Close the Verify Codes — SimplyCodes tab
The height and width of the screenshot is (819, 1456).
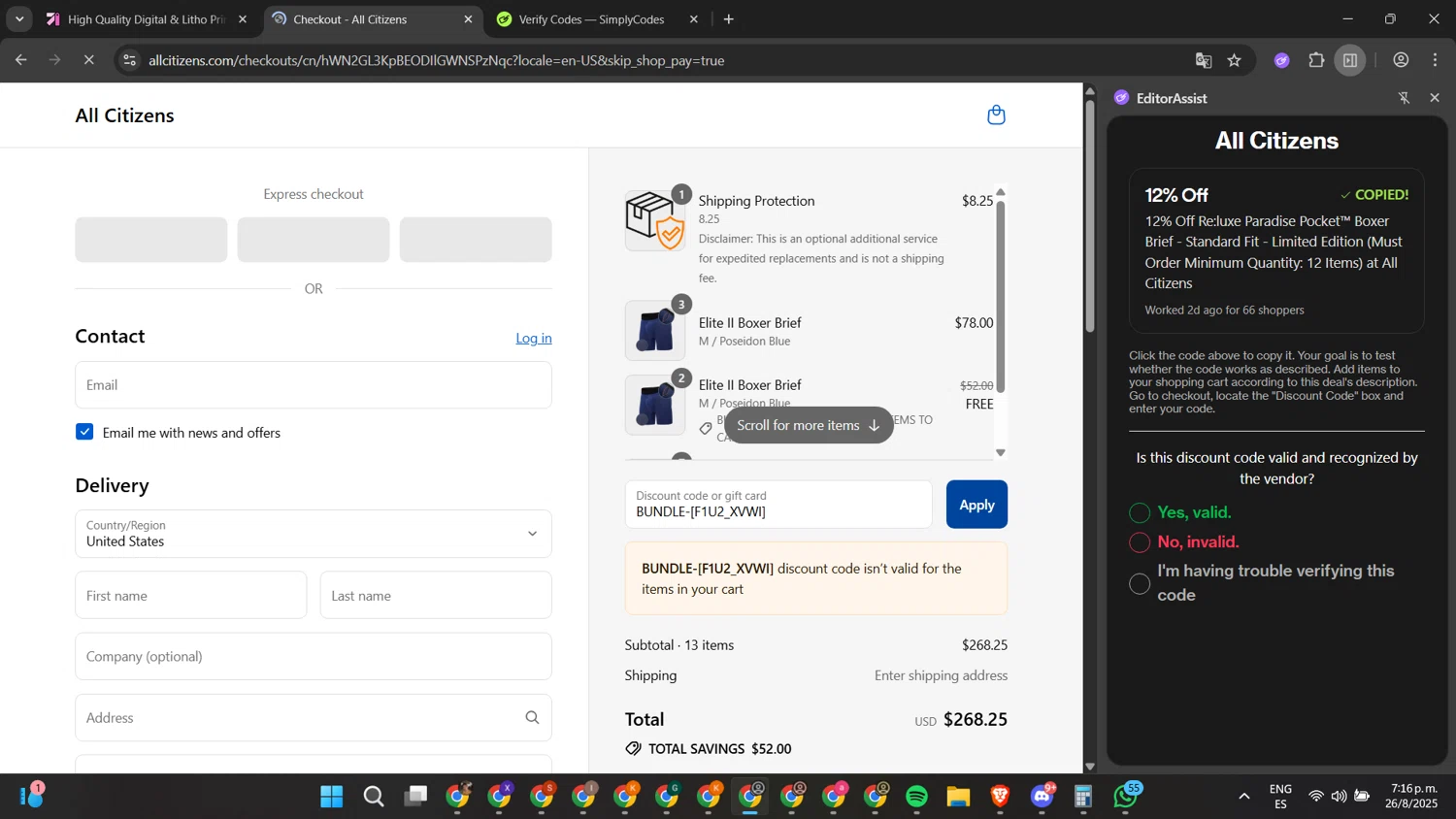(x=693, y=19)
